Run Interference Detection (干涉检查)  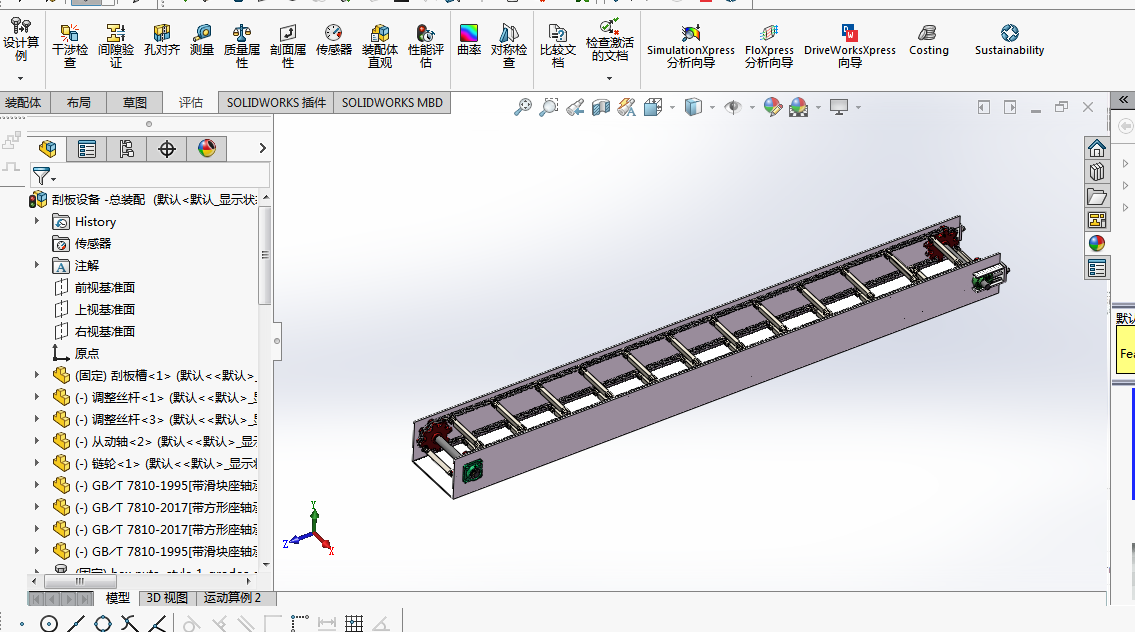tap(69, 46)
